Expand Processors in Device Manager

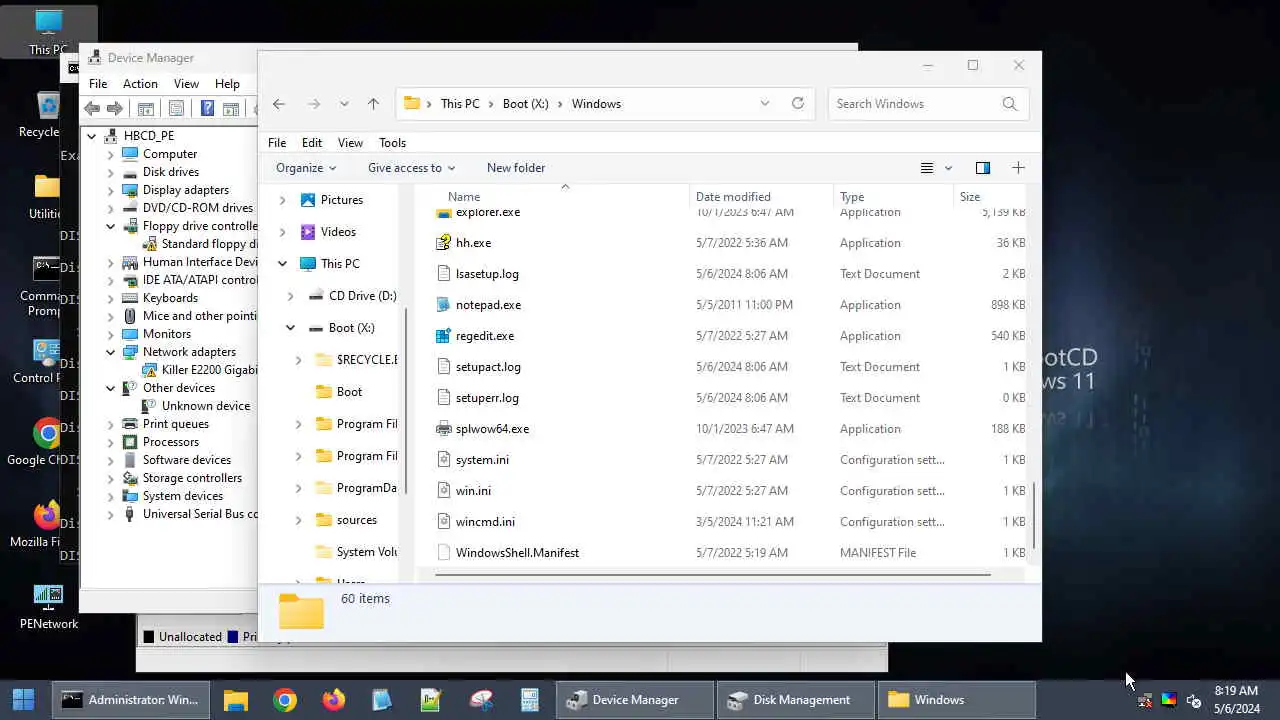tap(111, 442)
